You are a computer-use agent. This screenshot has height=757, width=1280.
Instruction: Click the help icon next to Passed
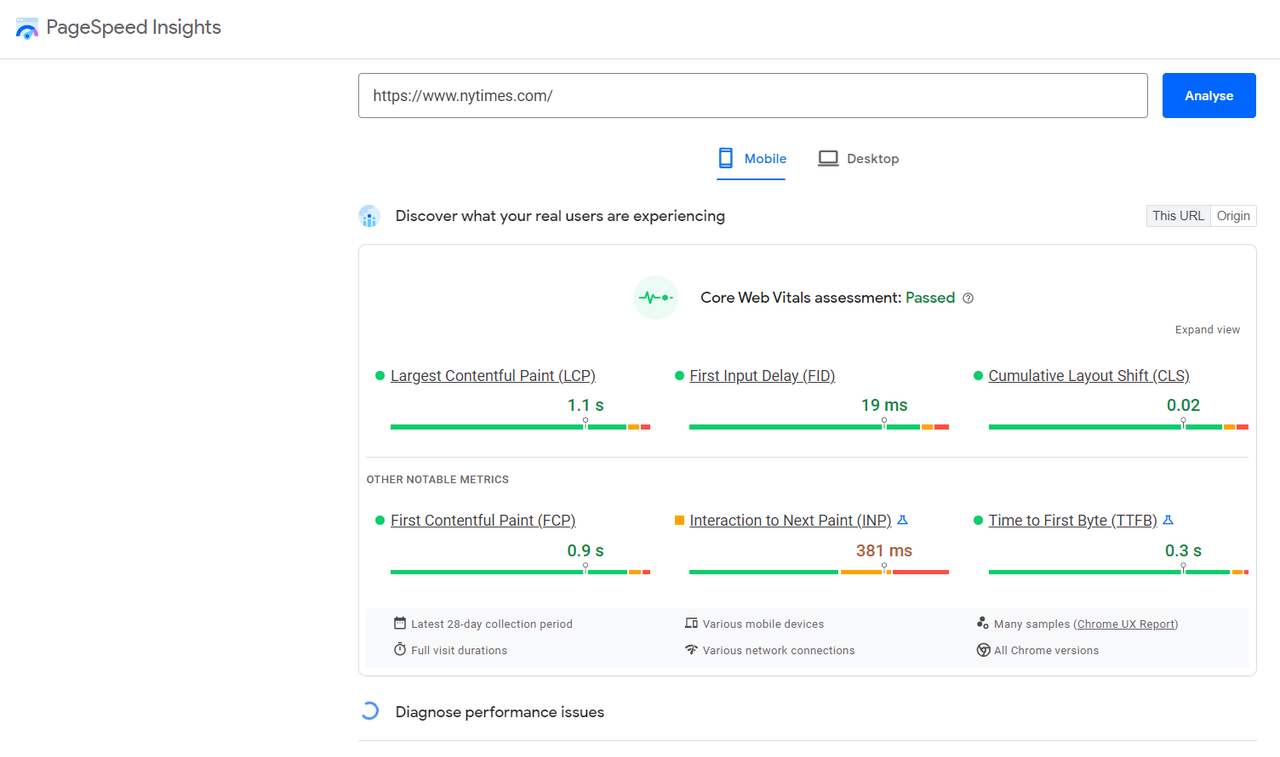[968, 298]
